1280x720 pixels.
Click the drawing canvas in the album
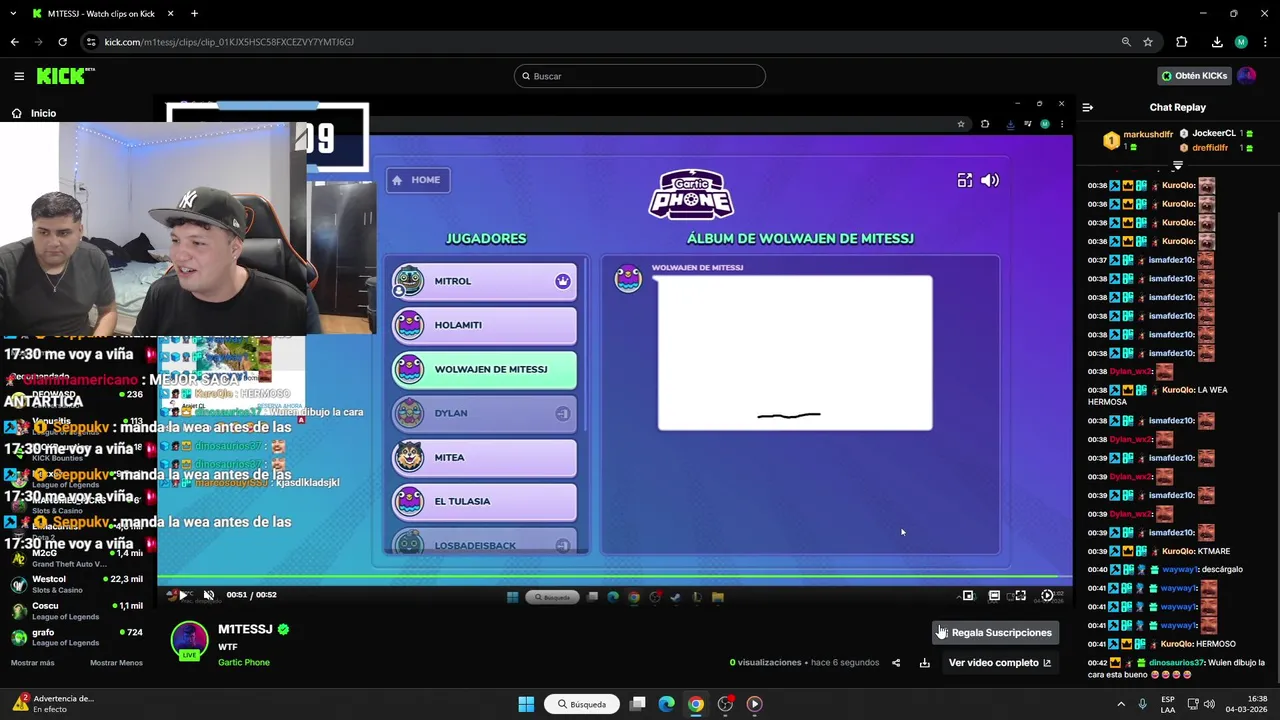pos(795,353)
